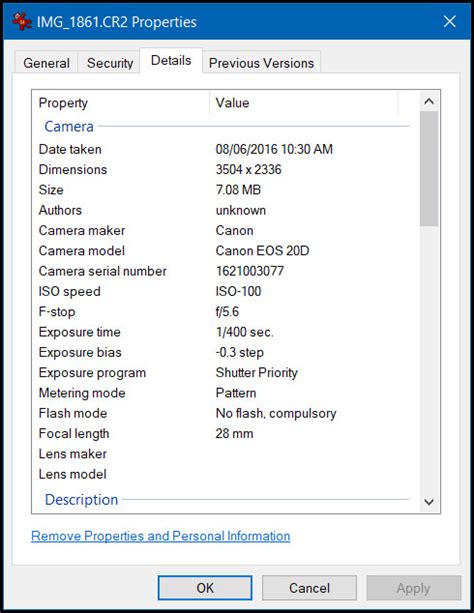Switch to the General tab

(x=47, y=63)
